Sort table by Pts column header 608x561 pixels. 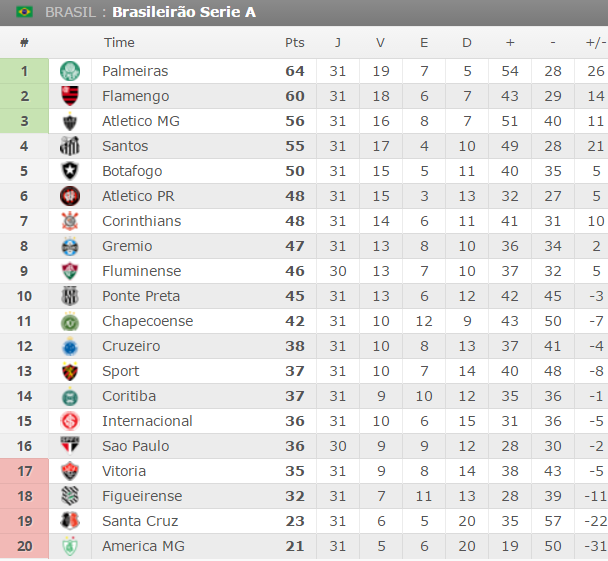pos(294,43)
